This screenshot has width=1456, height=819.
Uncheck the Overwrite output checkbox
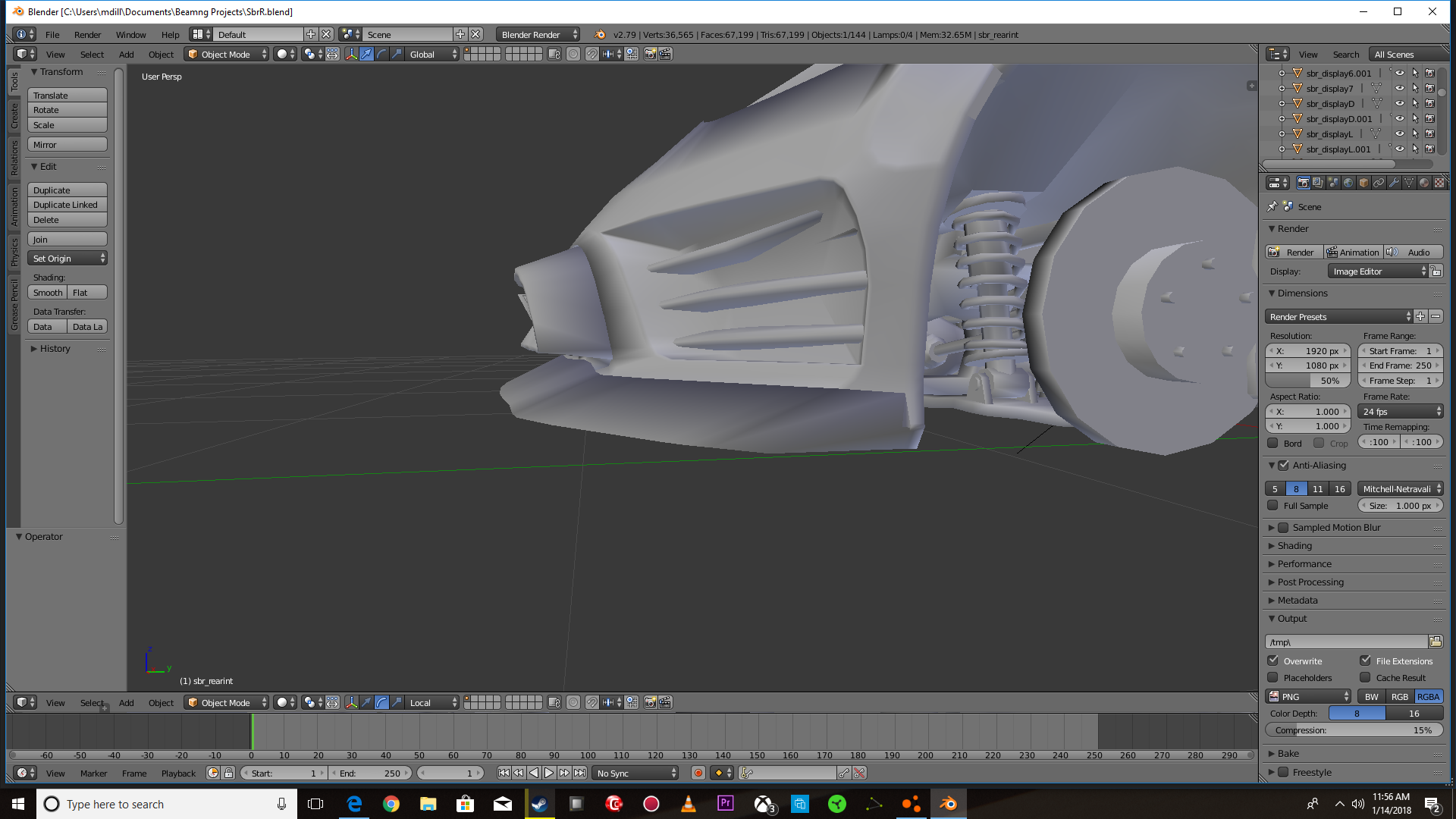(1273, 661)
